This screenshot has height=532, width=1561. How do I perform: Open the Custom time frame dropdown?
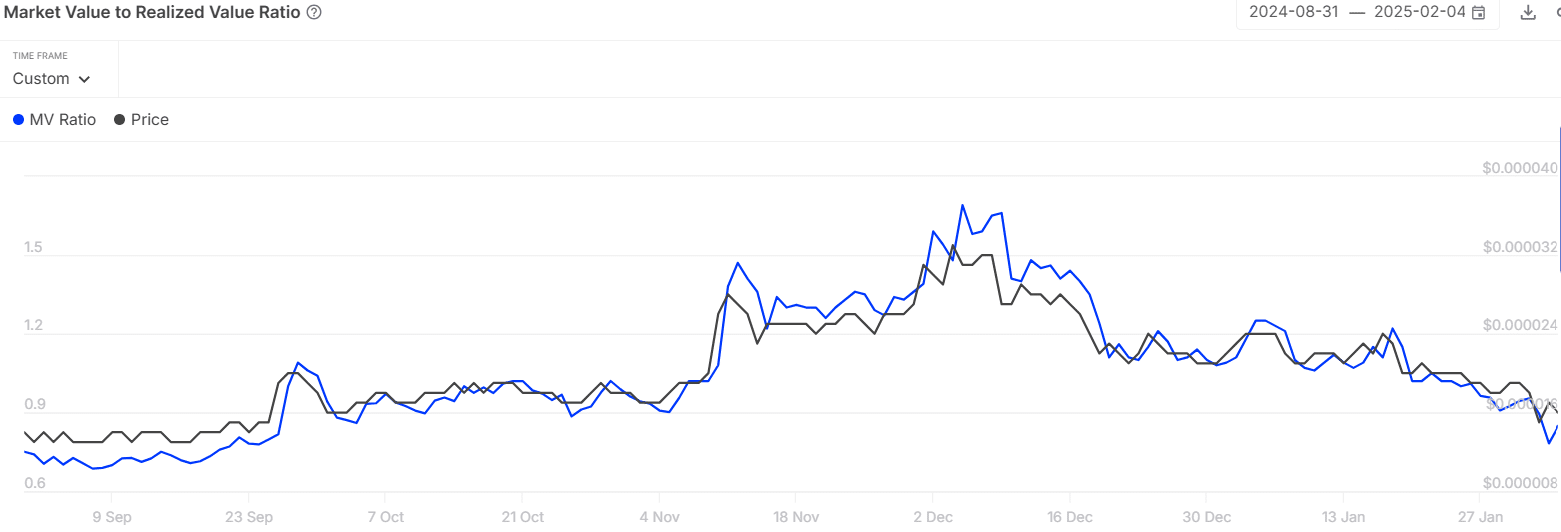51,79
